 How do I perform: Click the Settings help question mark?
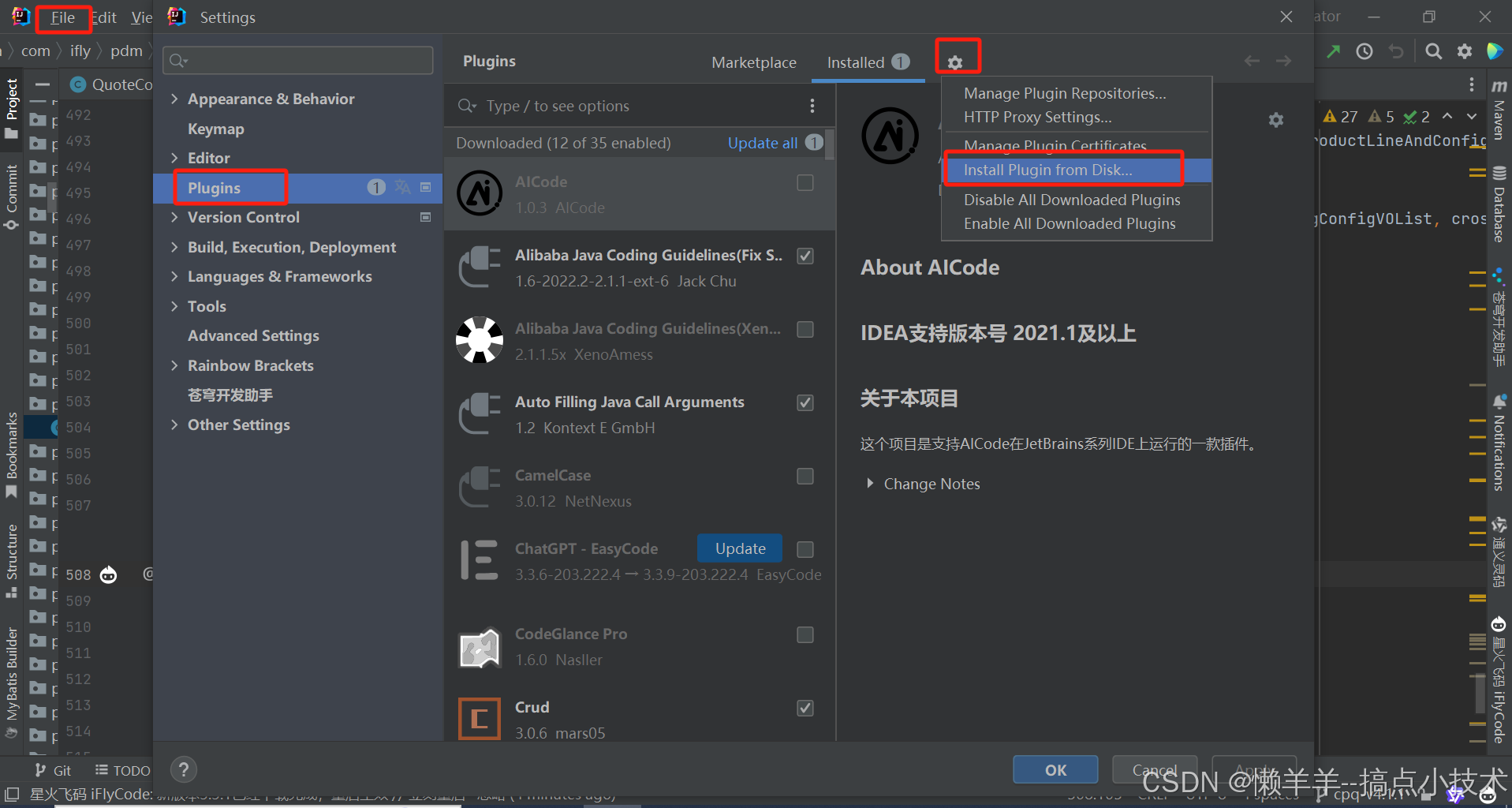tap(184, 769)
